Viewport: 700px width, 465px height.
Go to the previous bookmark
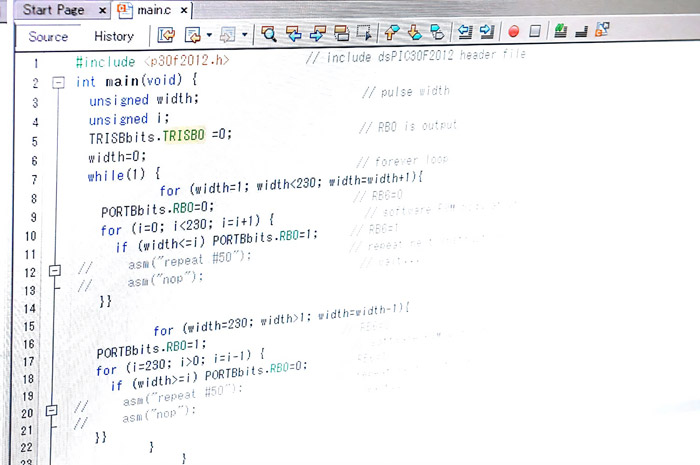click(392, 33)
